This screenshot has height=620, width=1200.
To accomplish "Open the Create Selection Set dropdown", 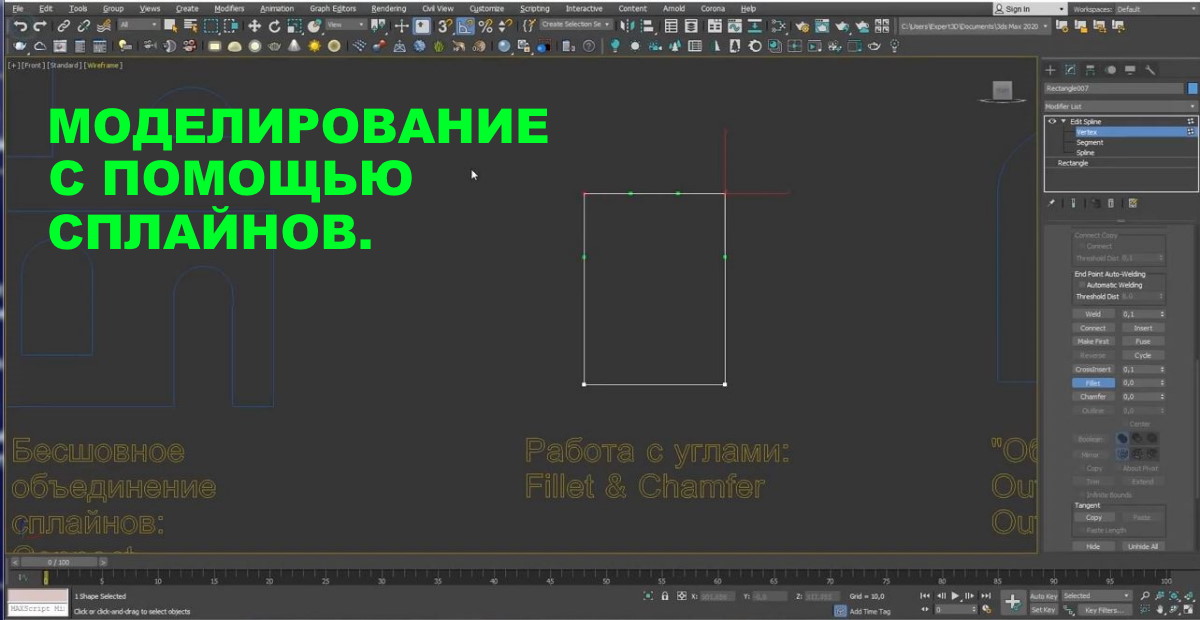I will 576,24.
